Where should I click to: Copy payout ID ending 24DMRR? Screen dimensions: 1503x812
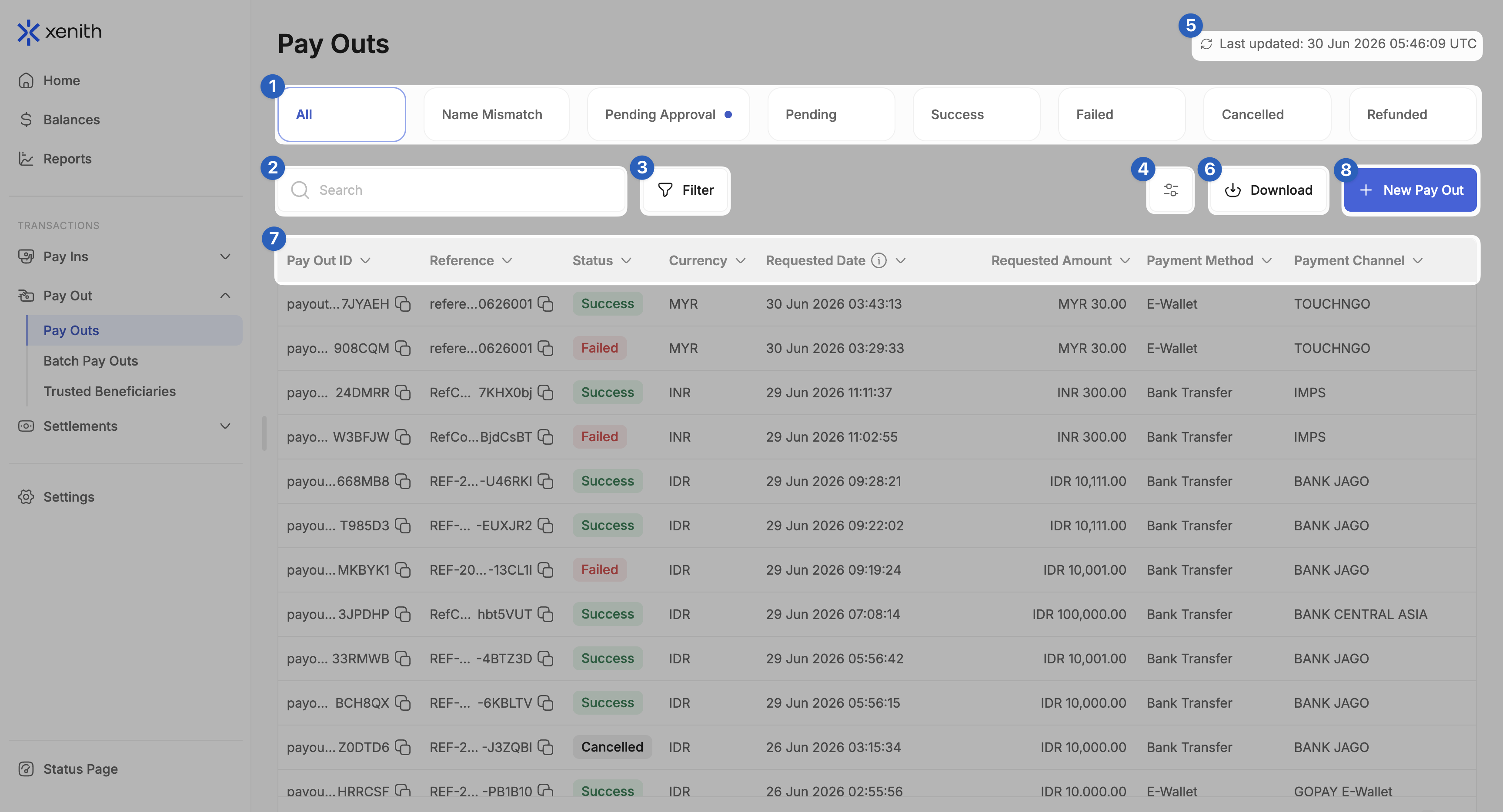(x=403, y=393)
